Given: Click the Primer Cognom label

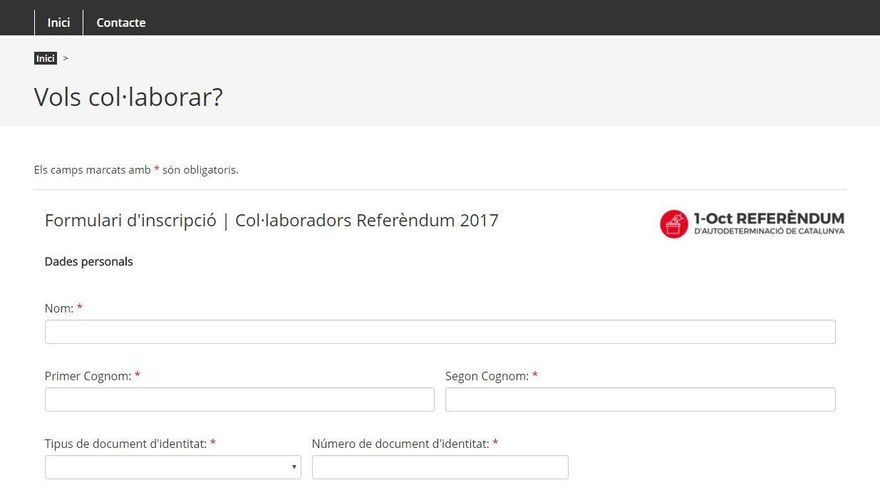Looking at the screenshot, I should coord(88,376).
